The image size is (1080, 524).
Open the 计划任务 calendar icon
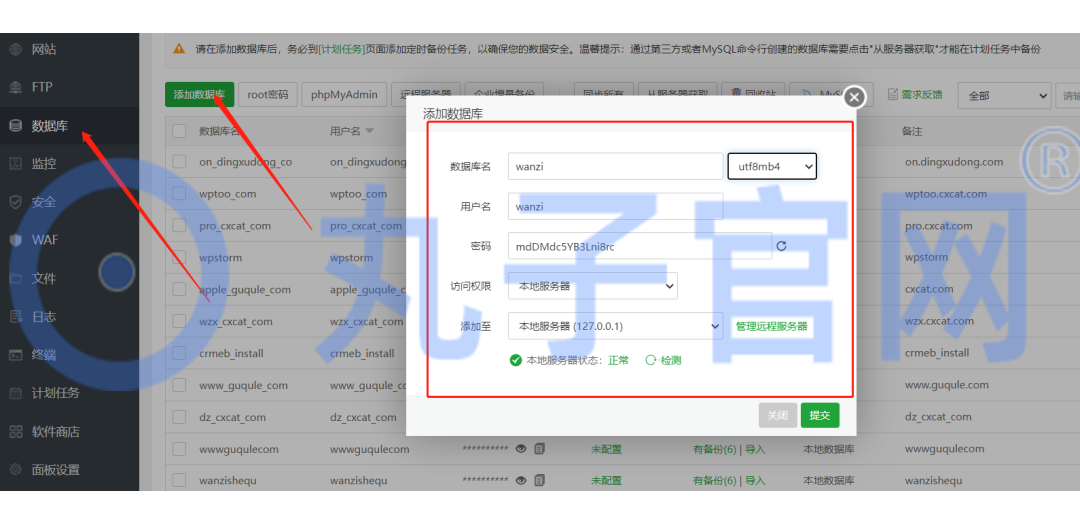[x=16, y=394]
